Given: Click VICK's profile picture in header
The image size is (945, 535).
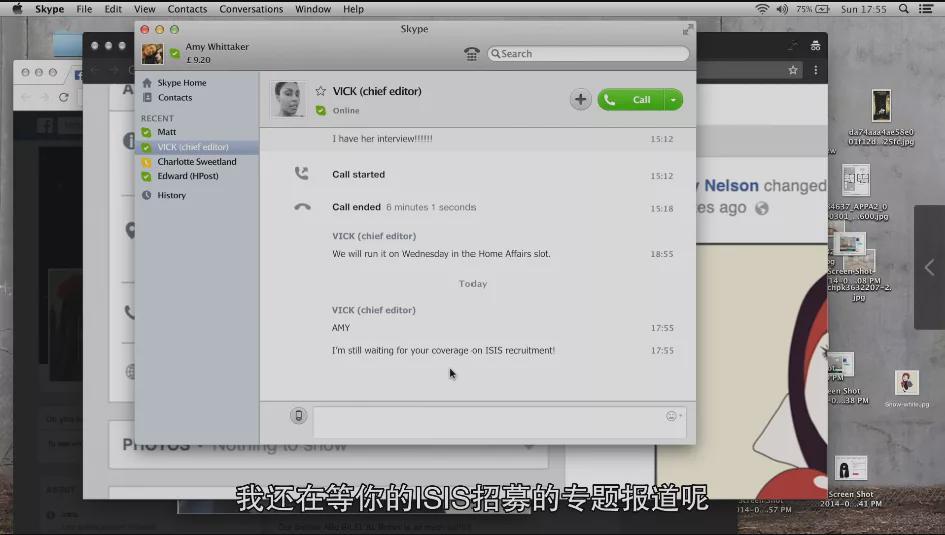Looking at the screenshot, I should pos(287,99).
